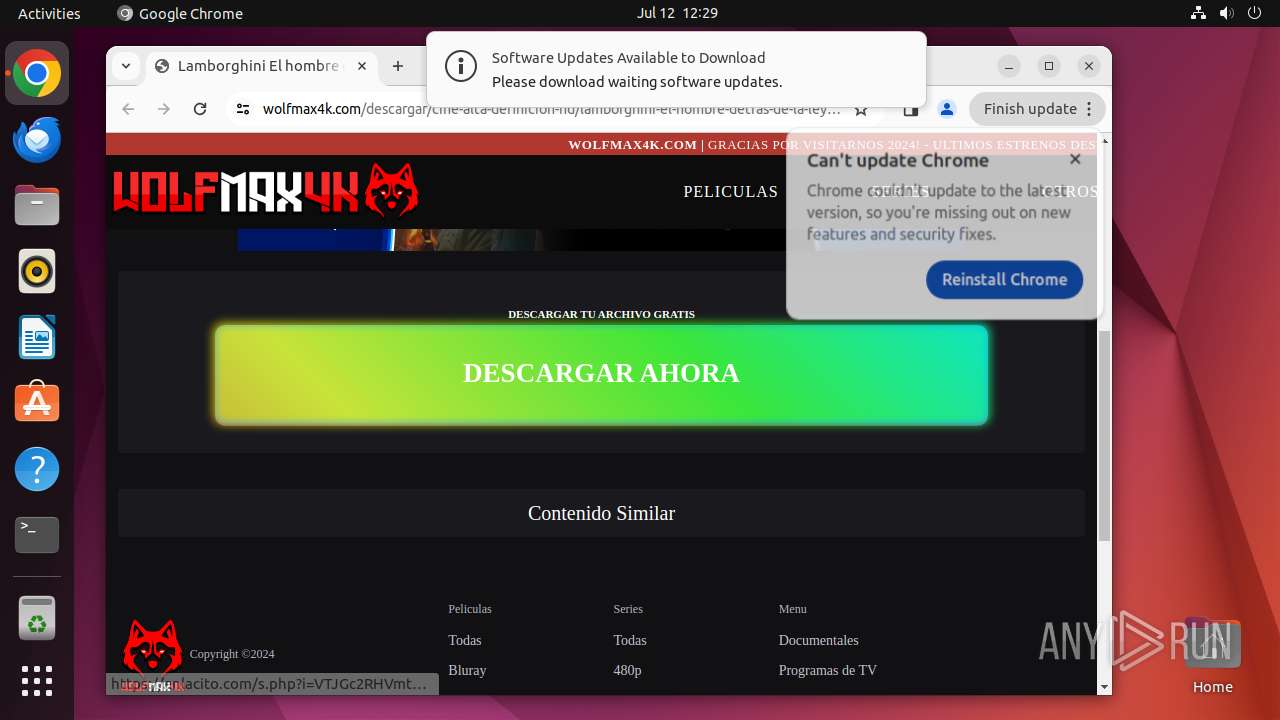Viewport: 1280px width, 720px height.
Task: Open the Home folder desktop icon
Action: (x=1212, y=657)
